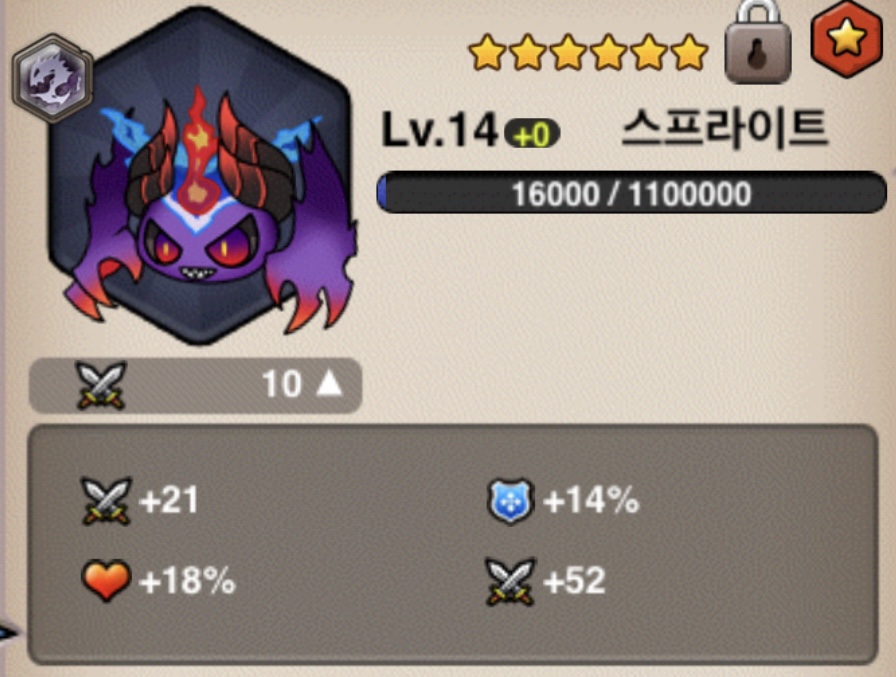The image size is (896, 677).
Task: Toggle the padlock lock icon
Action: [758, 42]
